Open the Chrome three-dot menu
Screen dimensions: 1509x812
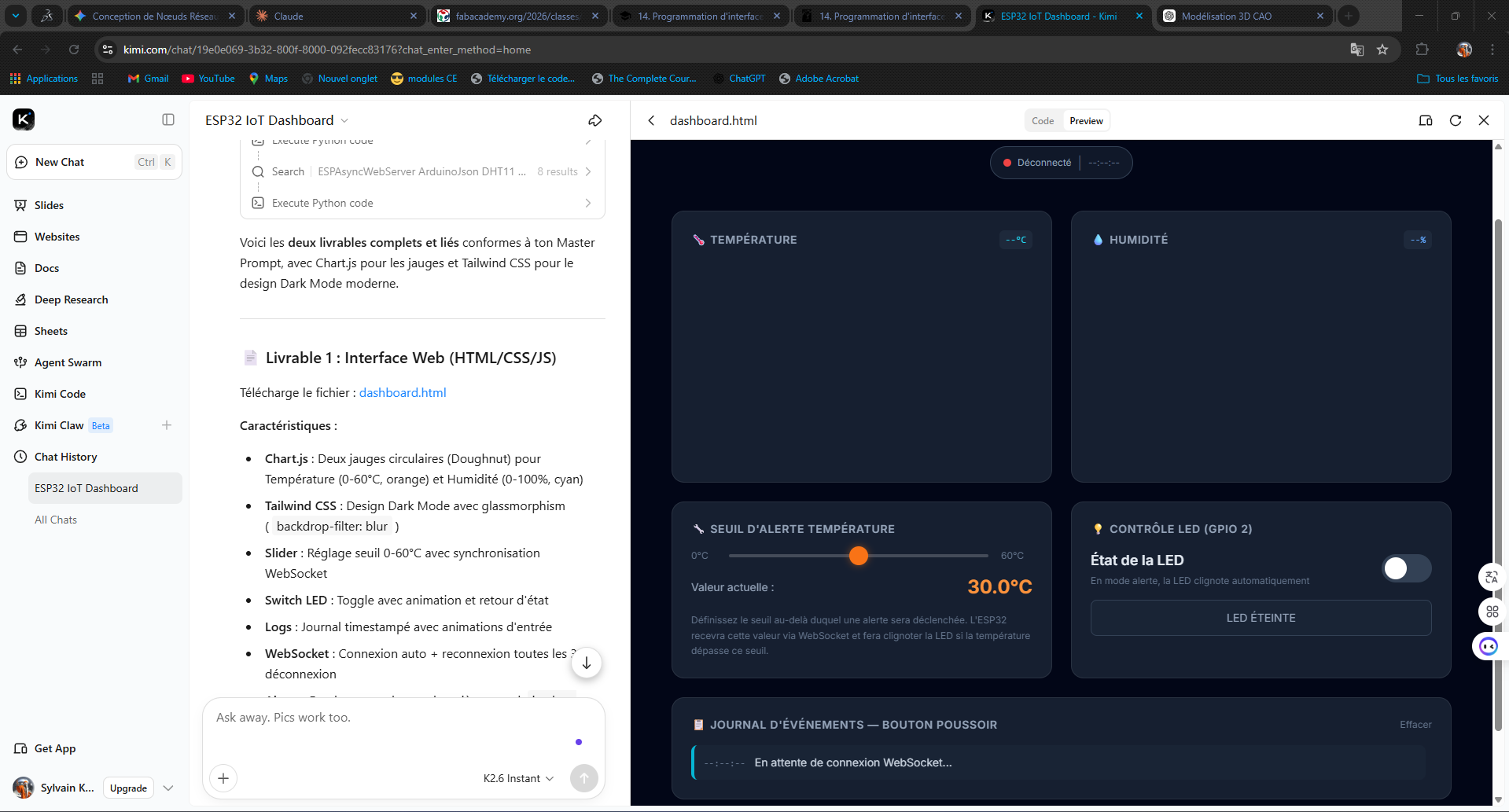tap(1492, 50)
